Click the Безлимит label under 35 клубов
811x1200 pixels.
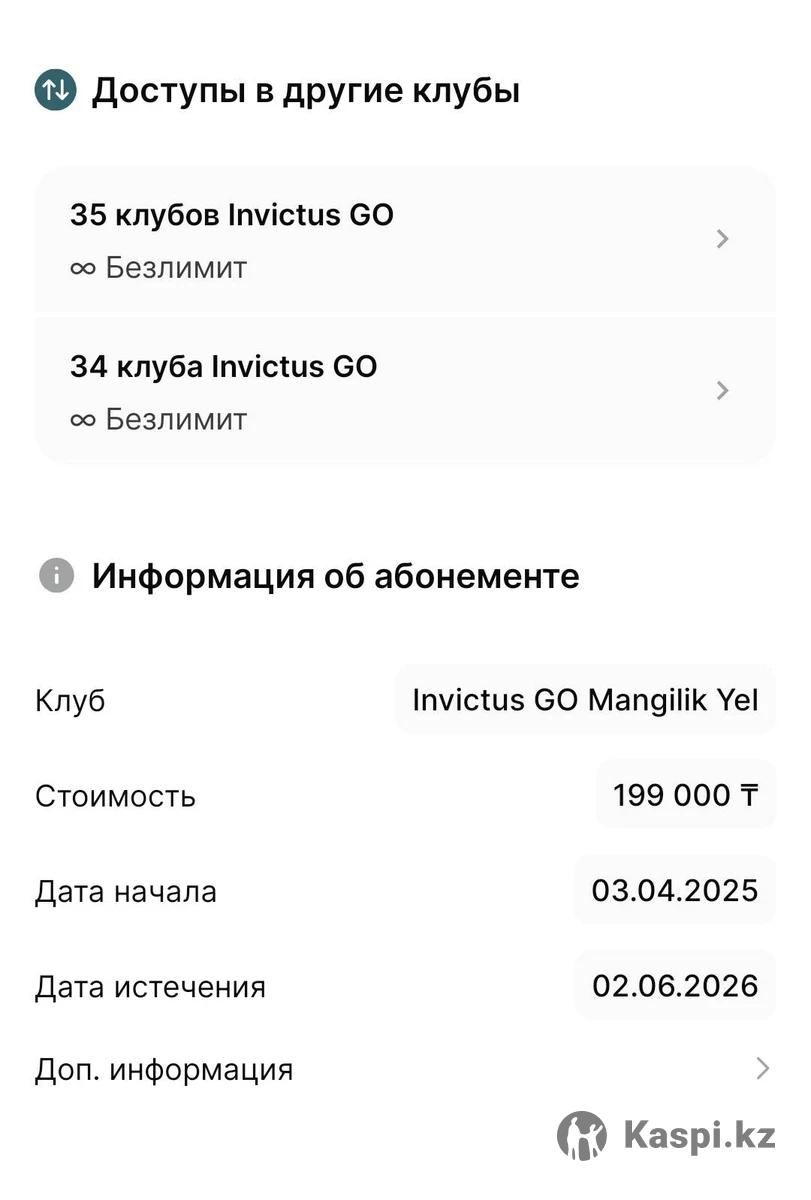click(x=176, y=269)
